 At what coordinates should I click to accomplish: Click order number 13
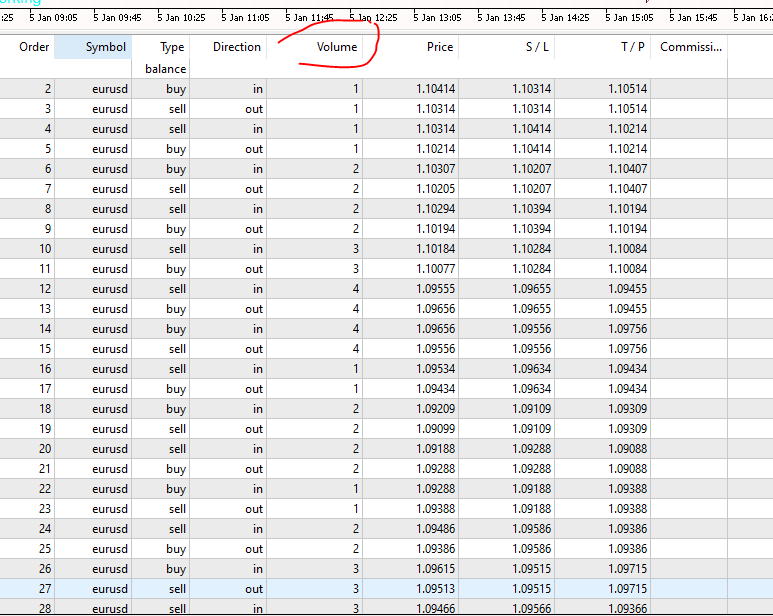point(45,309)
